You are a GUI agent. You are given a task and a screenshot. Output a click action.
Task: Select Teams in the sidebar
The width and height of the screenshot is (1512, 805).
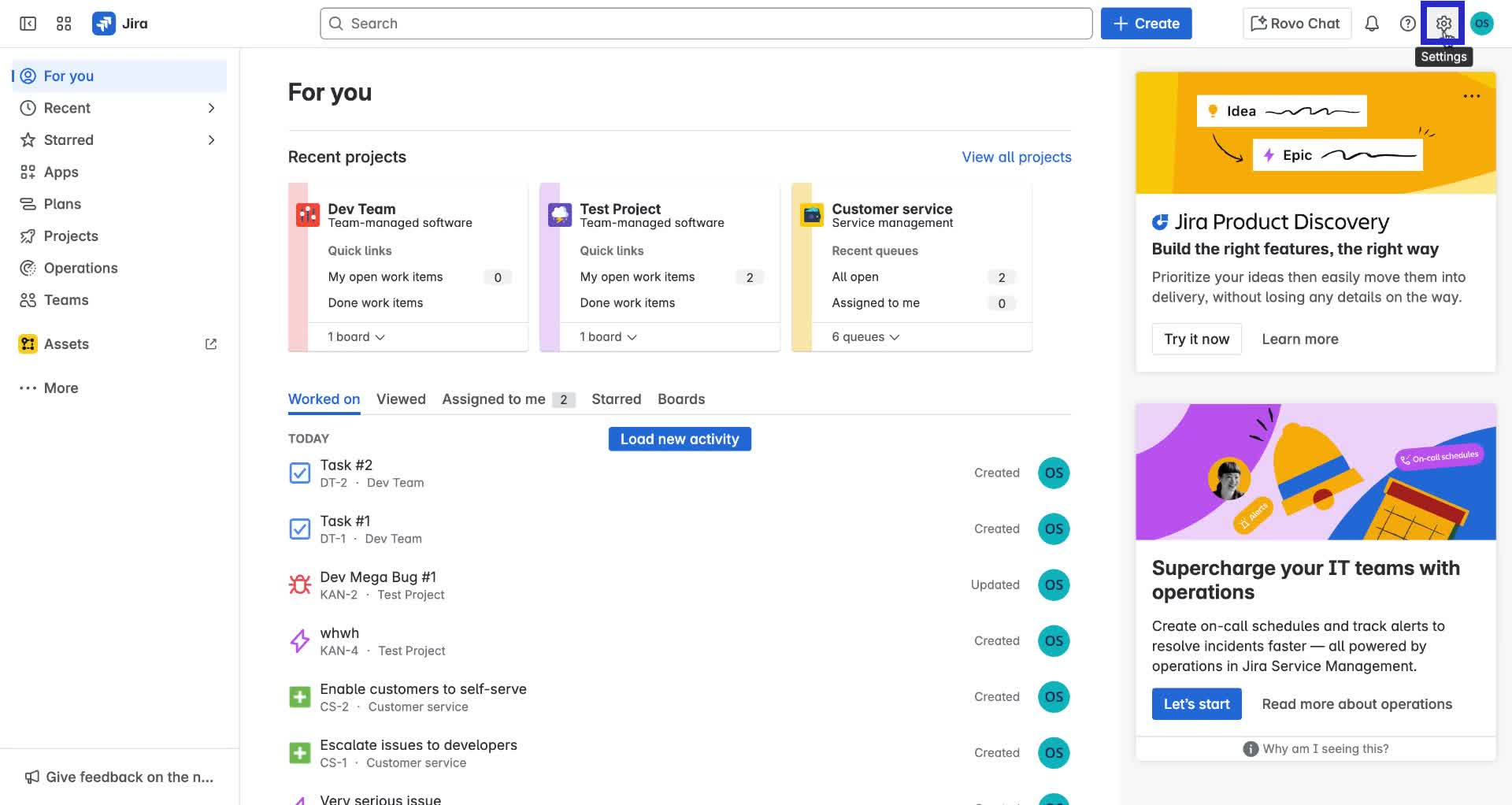click(x=65, y=300)
